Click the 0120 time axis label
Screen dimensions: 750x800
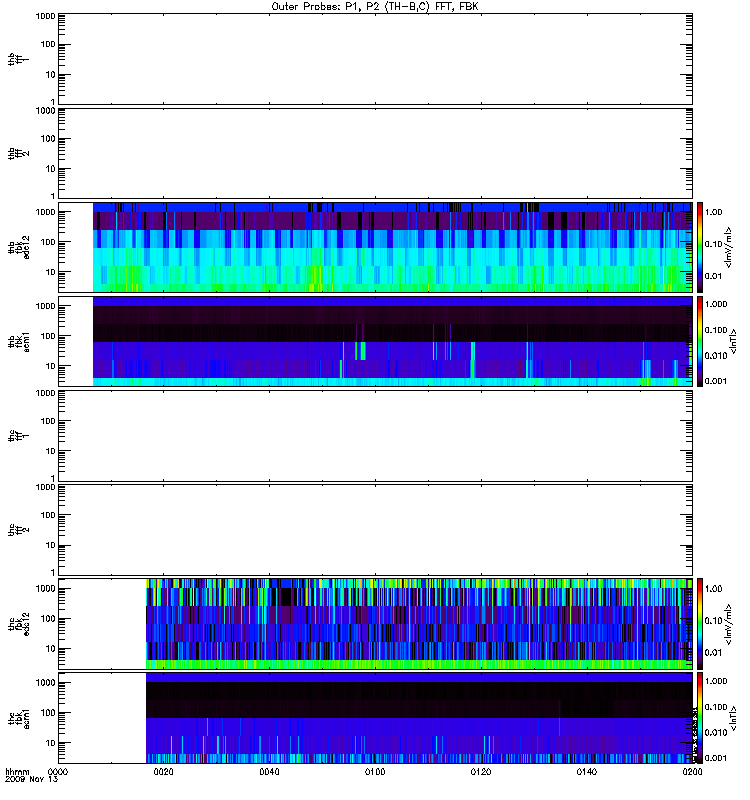[481, 772]
